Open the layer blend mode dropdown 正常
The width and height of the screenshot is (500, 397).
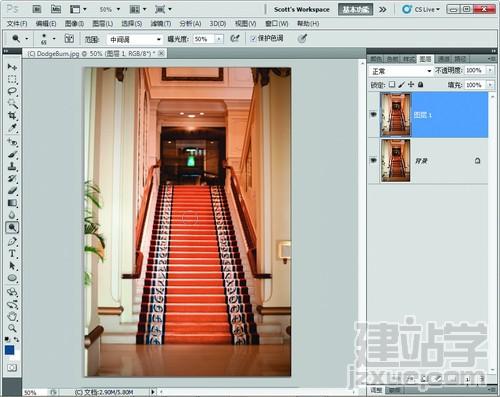coord(401,71)
